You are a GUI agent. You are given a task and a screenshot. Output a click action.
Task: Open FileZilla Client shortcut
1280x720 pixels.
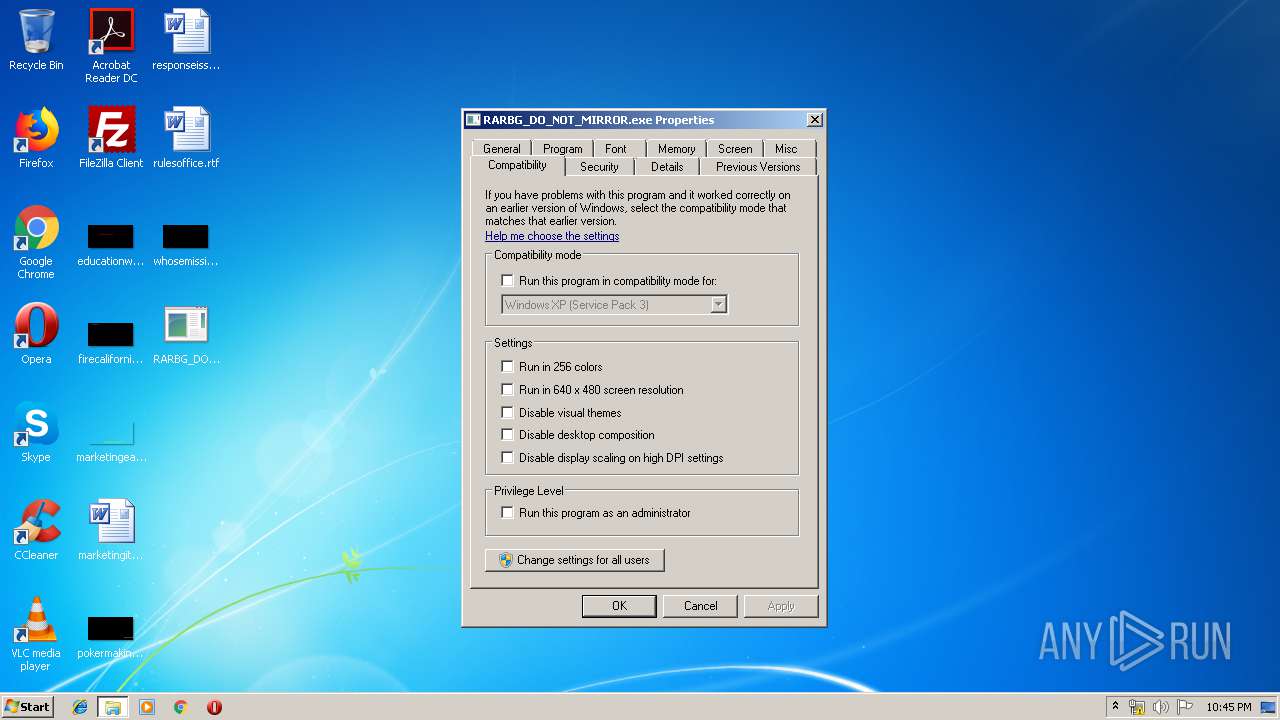tap(111, 138)
